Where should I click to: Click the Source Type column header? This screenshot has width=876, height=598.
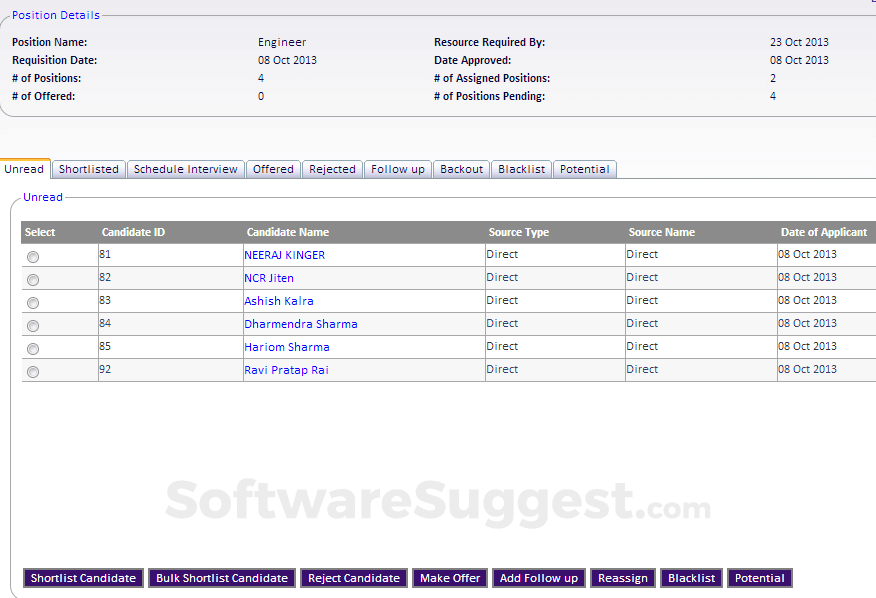point(518,232)
